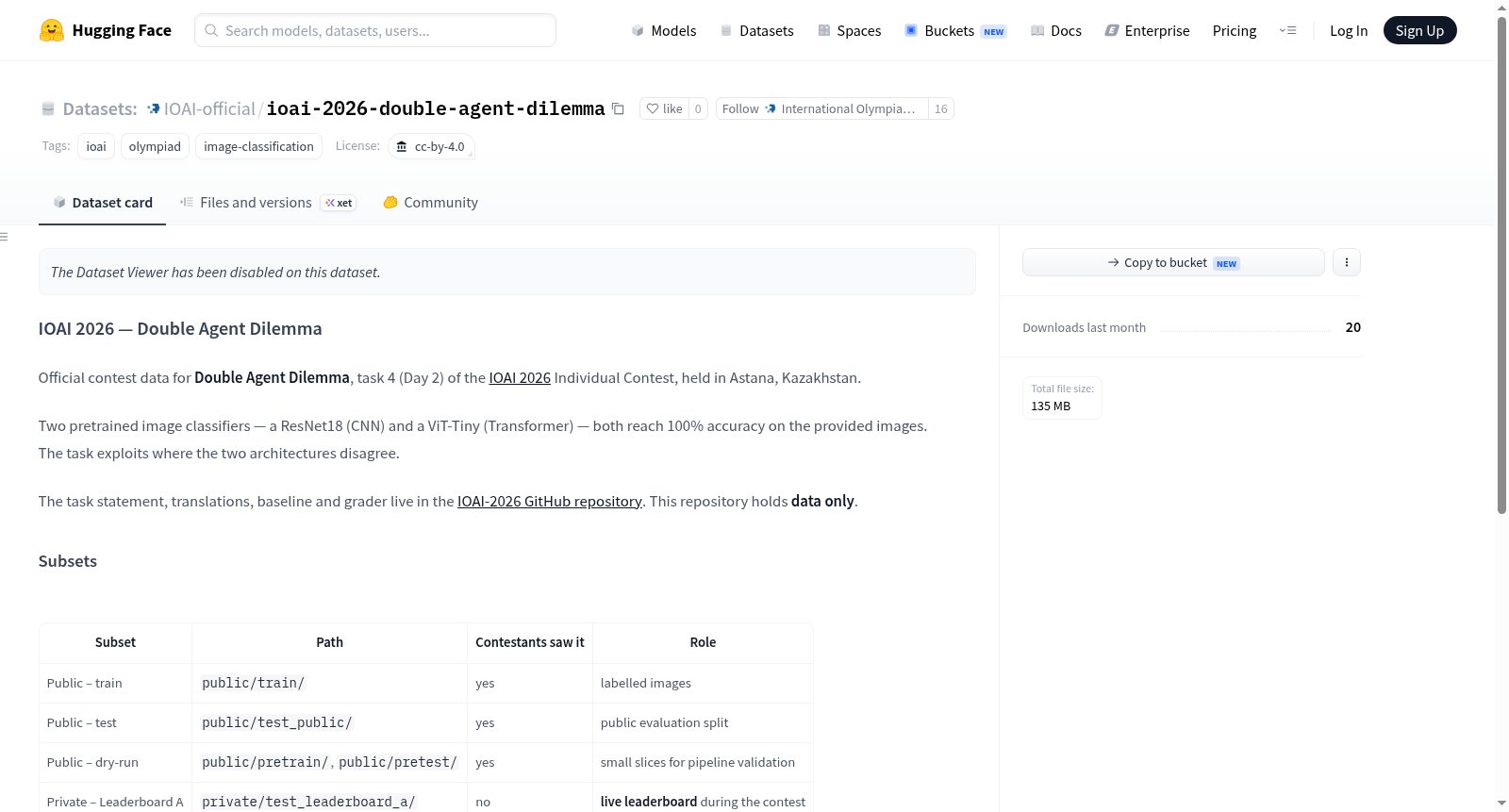Copy dataset name with the copy icon
Image resolution: width=1509 pixels, height=812 pixels.
[619, 108]
